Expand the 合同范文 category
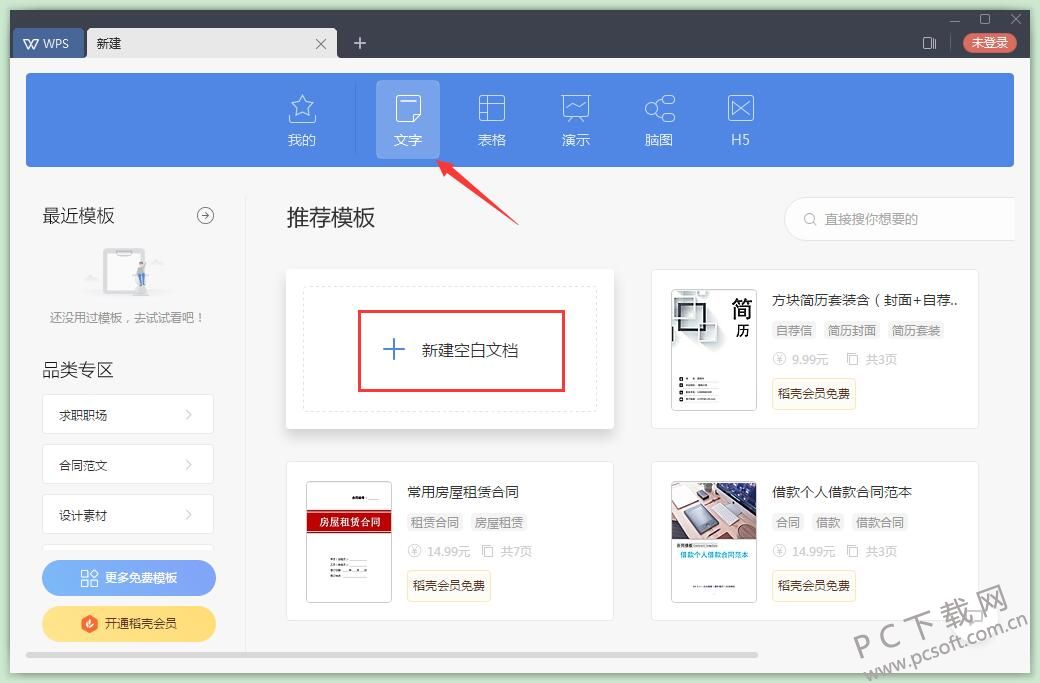 127,464
